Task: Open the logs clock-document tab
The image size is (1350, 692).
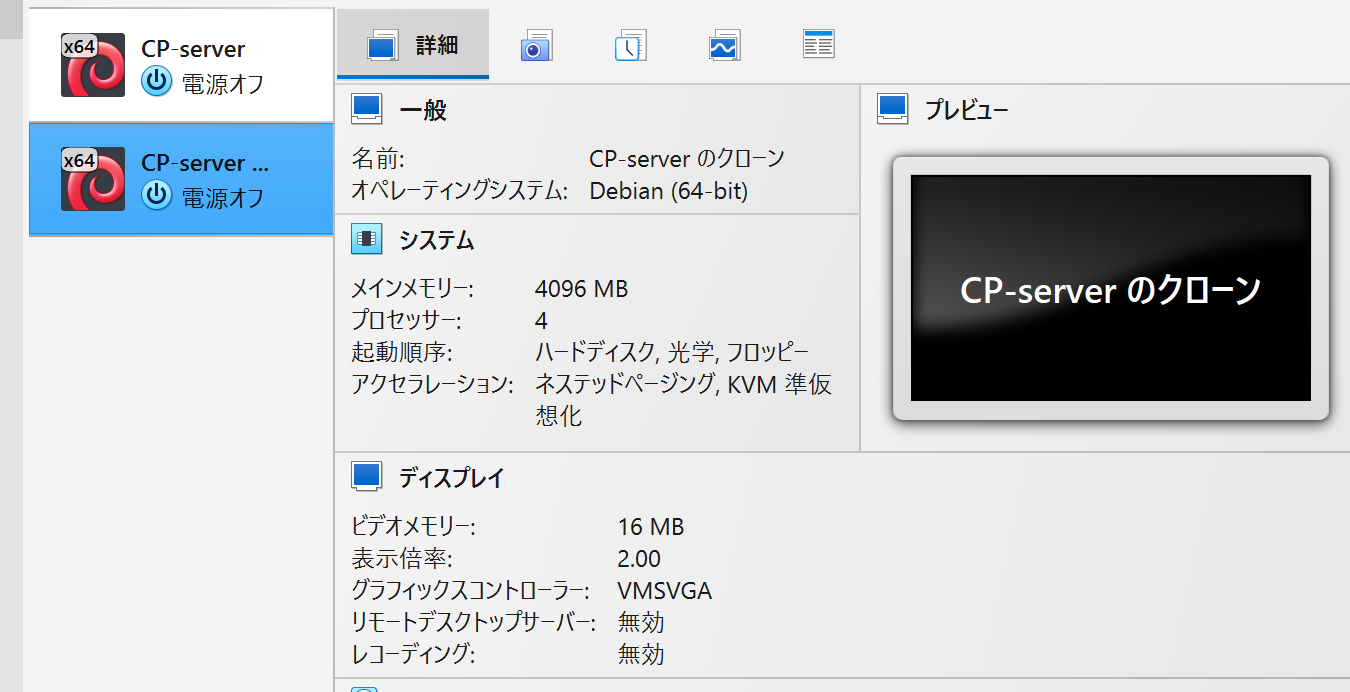Action: 630,45
